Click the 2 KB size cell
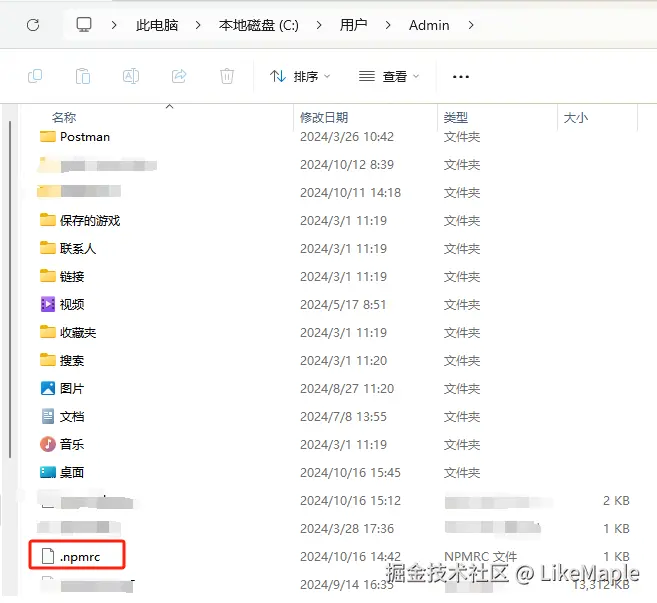 point(616,501)
